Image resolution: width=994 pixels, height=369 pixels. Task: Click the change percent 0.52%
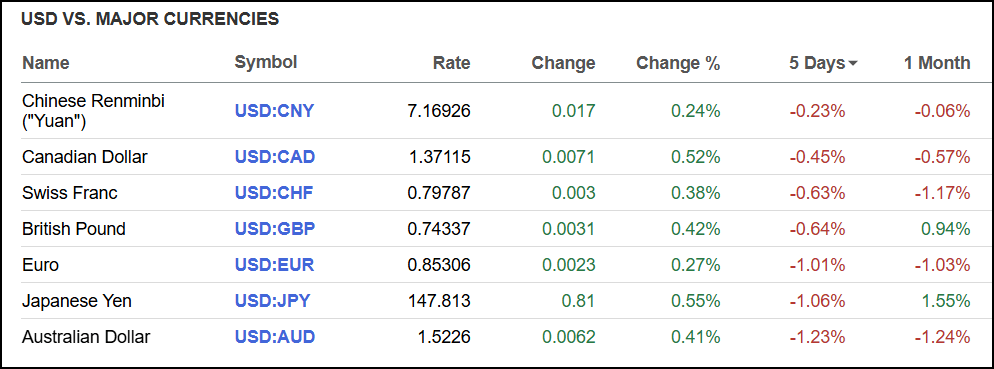[x=696, y=157]
